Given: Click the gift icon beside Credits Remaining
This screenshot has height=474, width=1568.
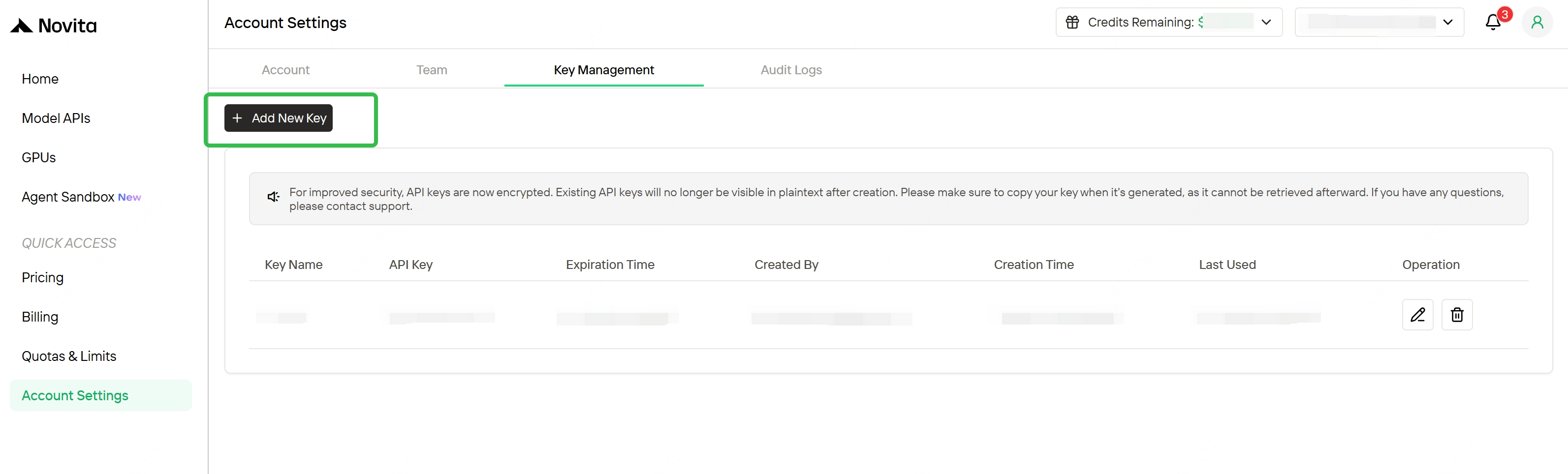Looking at the screenshot, I should coord(1072,23).
